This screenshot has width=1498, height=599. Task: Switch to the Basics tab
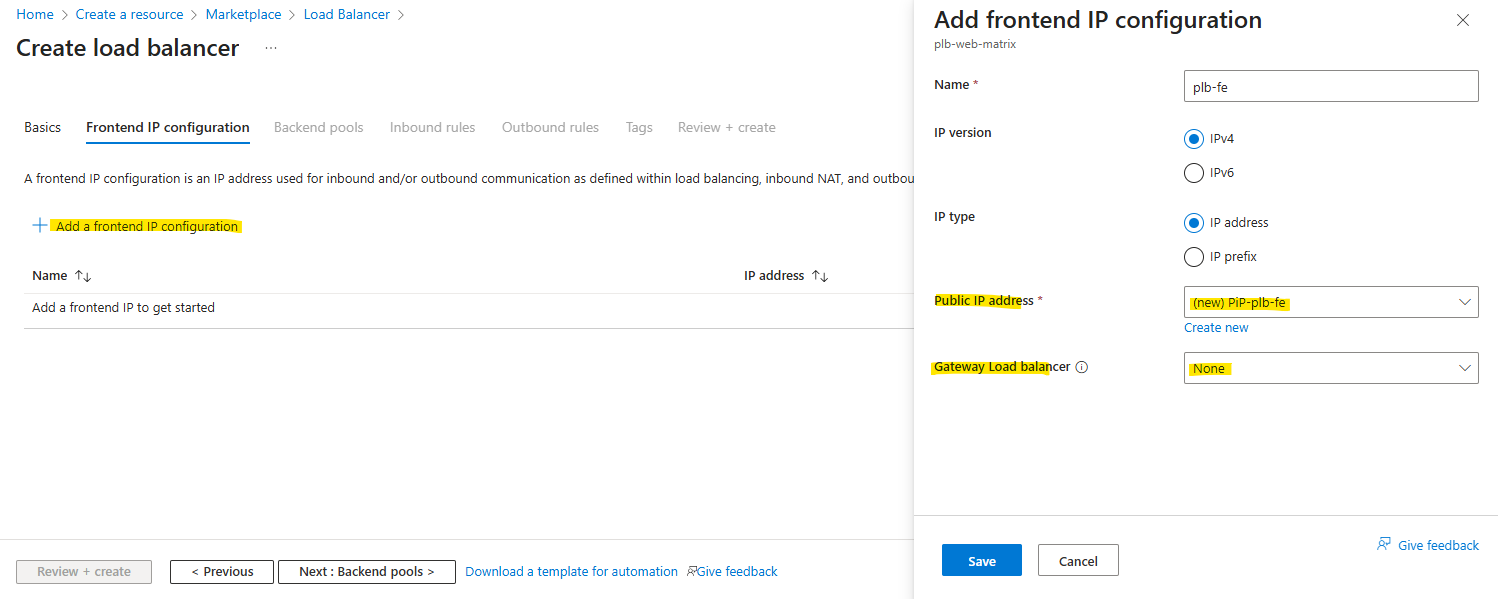(42, 127)
